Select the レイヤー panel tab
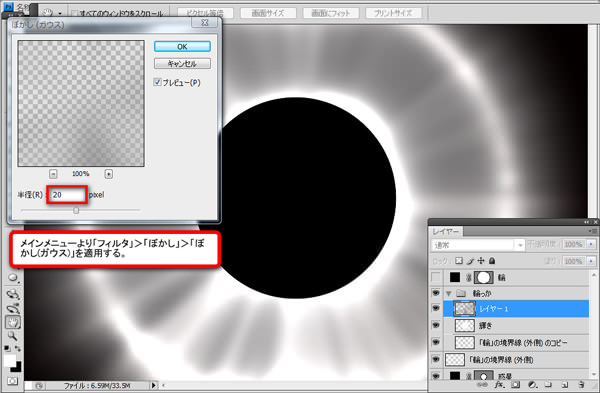 pos(446,232)
